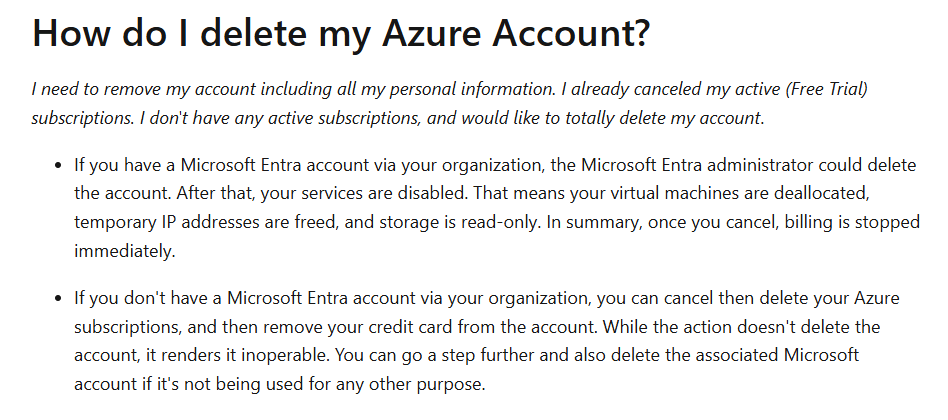Click the word "read-only"
This screenshot has height=420, width=948.
click(x=499, y=222)
